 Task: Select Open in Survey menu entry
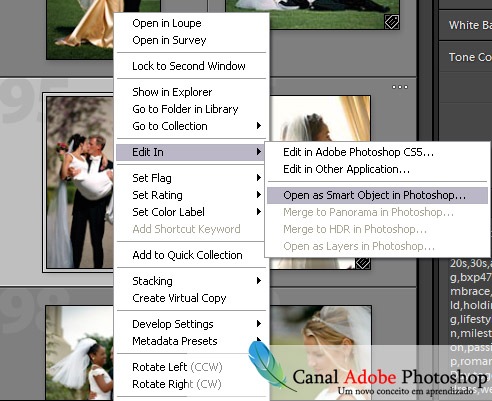[191, 40]
